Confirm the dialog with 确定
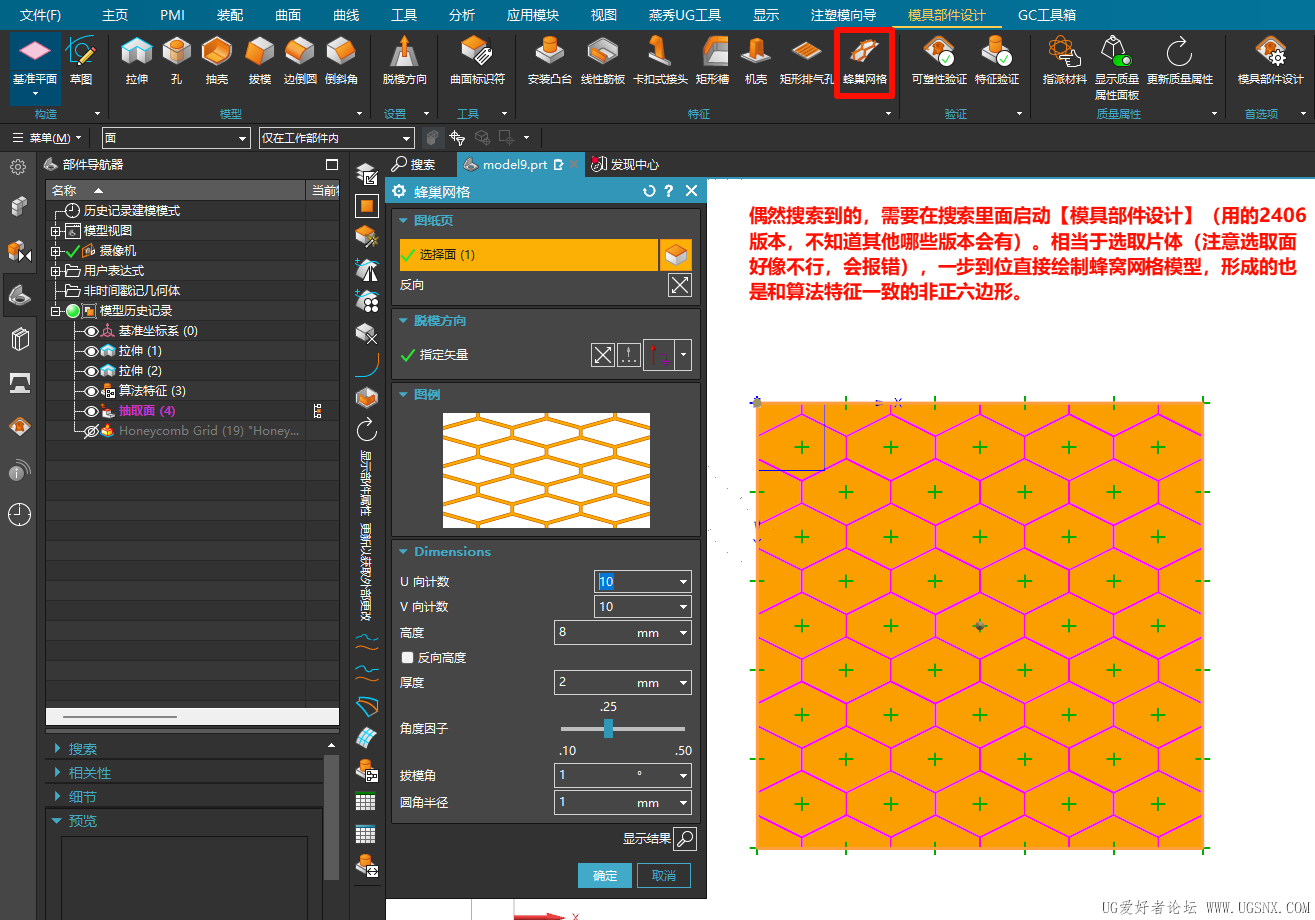The width and height of the screenshot is (1315, 920). [x=604, y=873]
